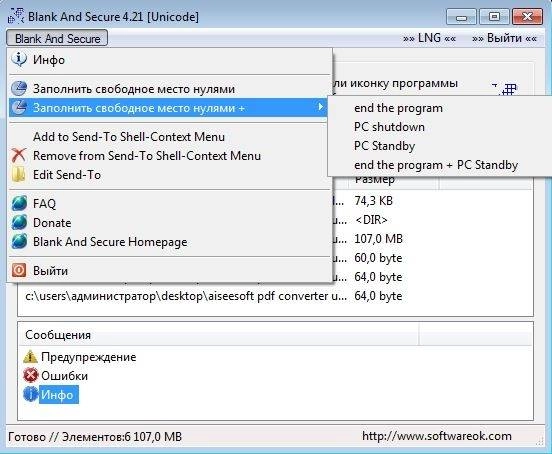Viewport: 552px width, 454px height.
Task: Open Blank And Secure Homepage entry
Action: point(170,241)
